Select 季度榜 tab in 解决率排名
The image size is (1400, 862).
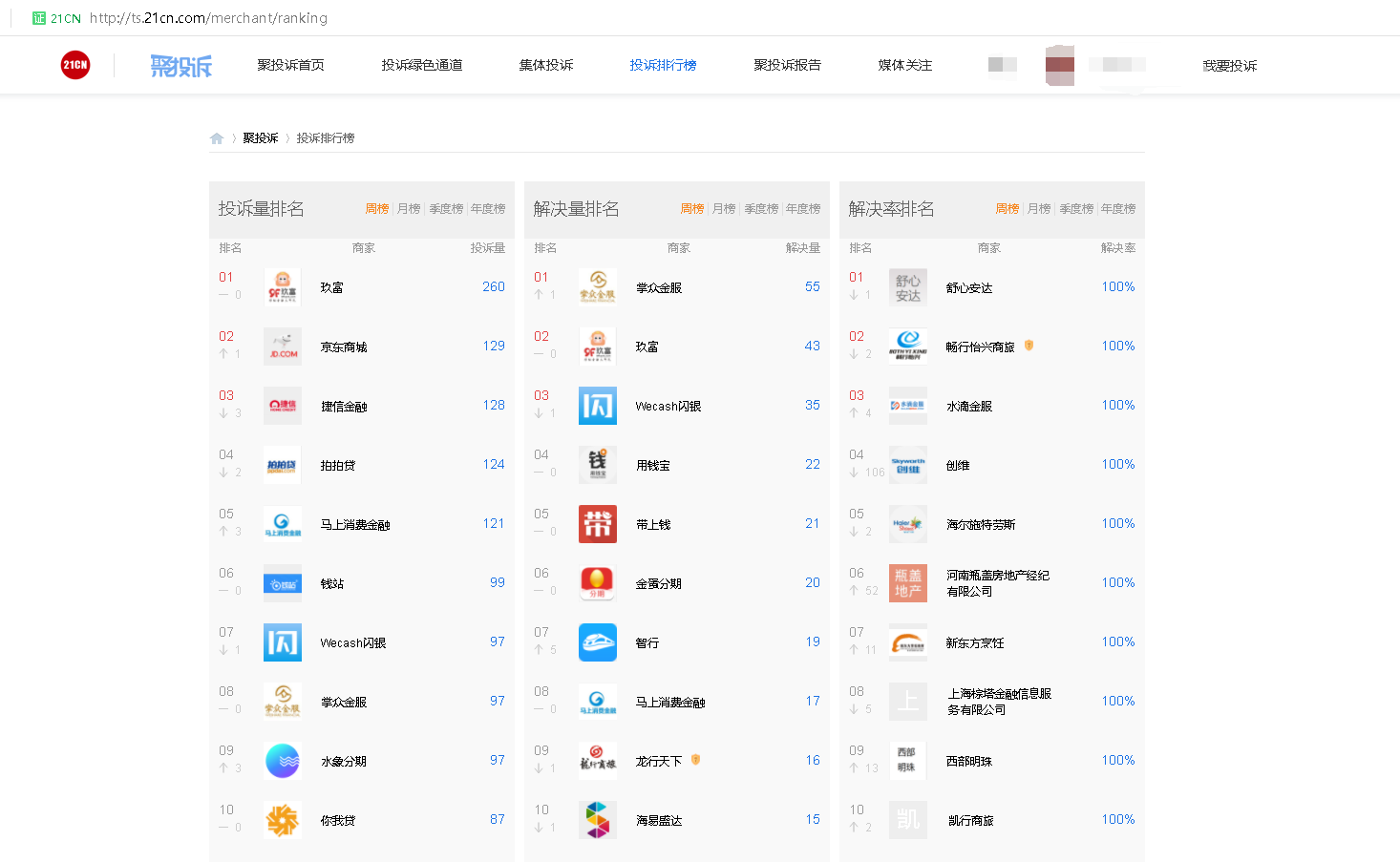[x=1076, y=208]
